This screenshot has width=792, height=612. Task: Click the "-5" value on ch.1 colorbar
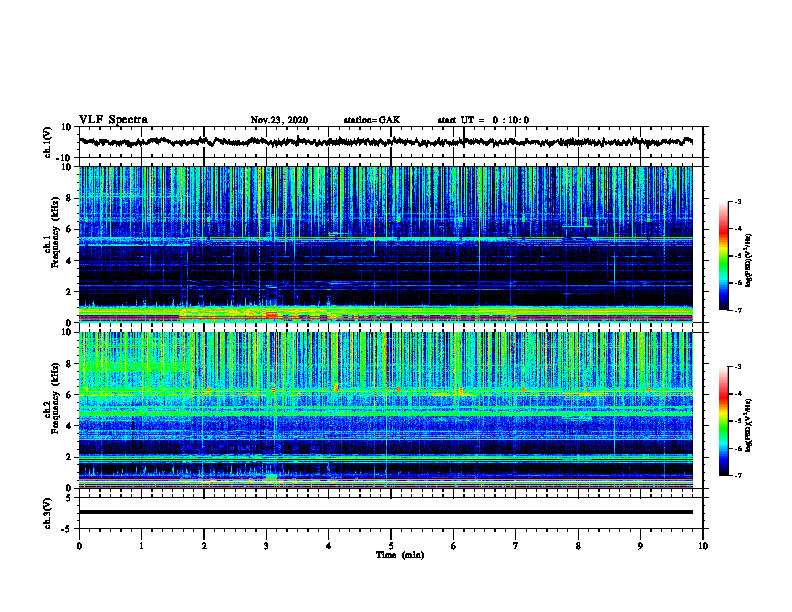point(737,256)
